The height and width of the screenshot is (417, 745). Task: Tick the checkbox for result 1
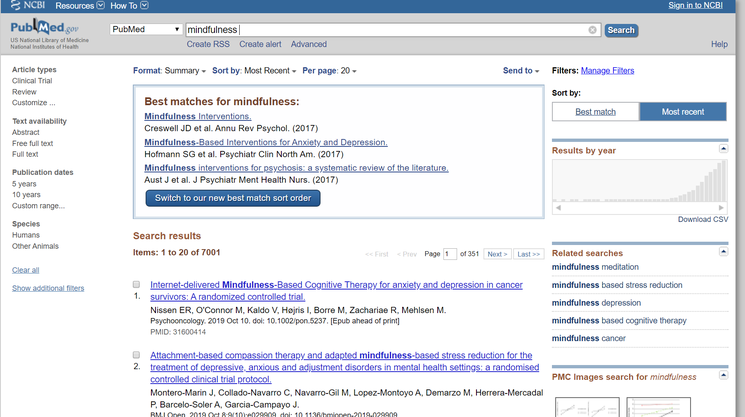click(136, 284)
